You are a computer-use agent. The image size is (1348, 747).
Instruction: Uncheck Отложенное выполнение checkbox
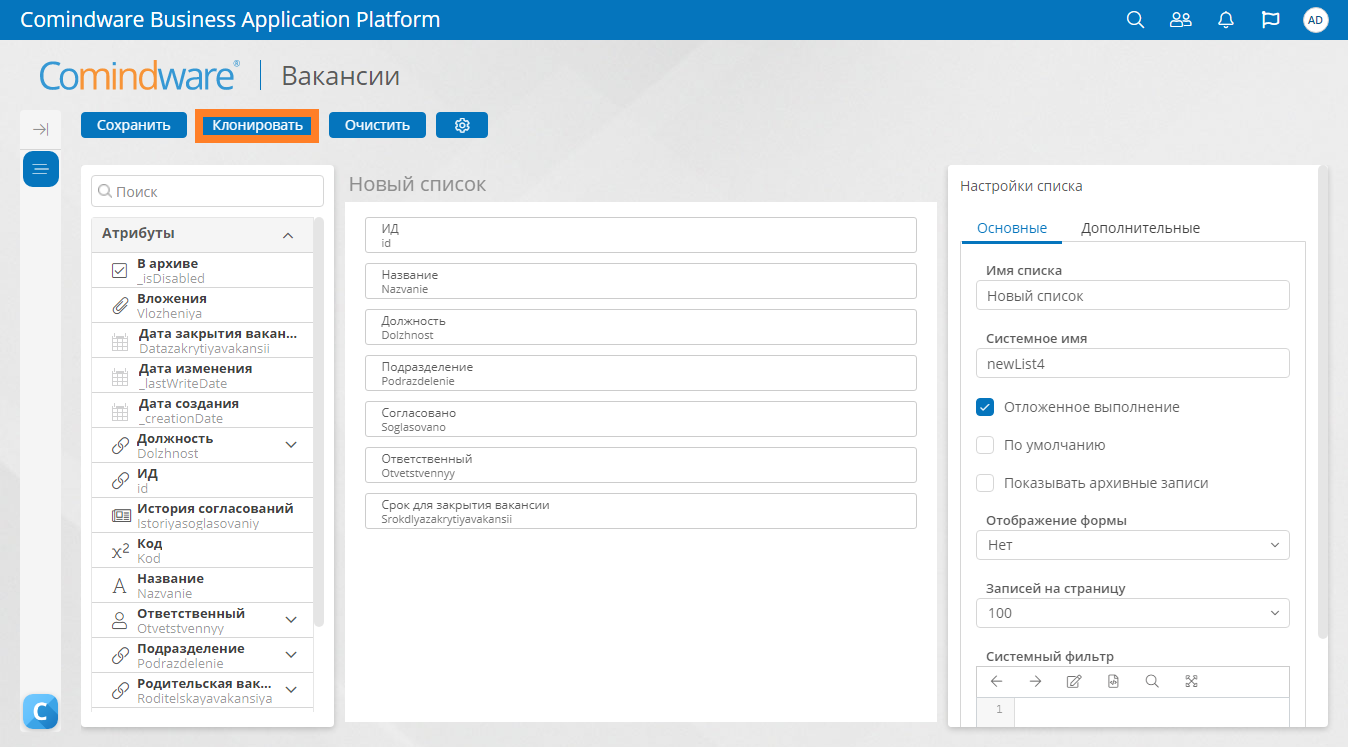point(985,407)
